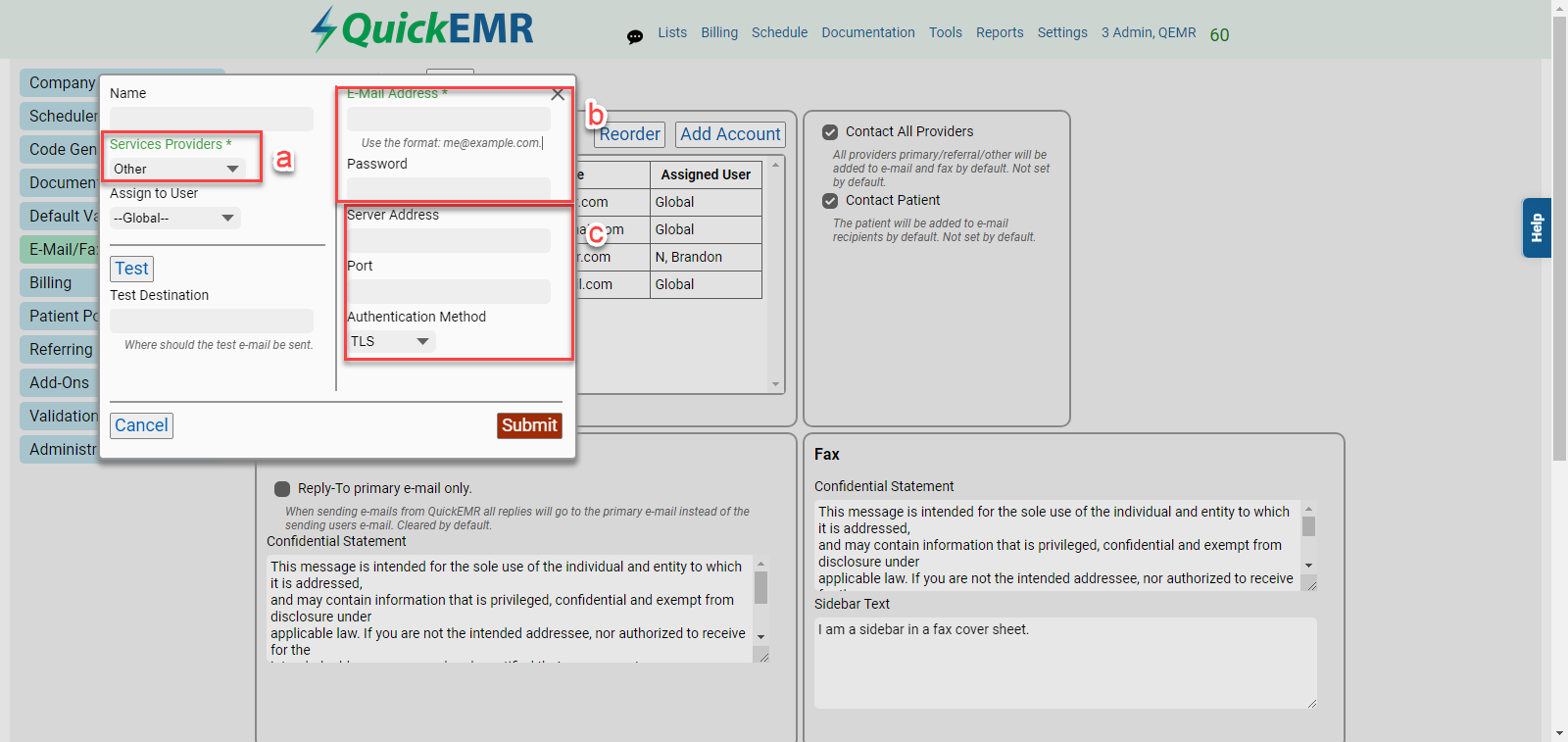The height and width of the screenshot is (742, 1568).
Task: Open the Services Providers dropdown
Action: pyautogui.click(x=175, y=169)
